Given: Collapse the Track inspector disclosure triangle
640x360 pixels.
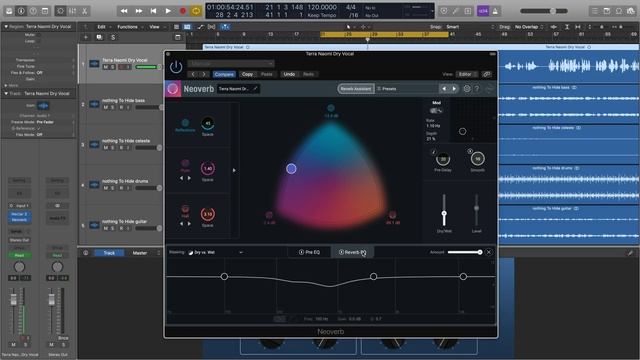Looking at the screenshot, I should click(x=6, y=93).
